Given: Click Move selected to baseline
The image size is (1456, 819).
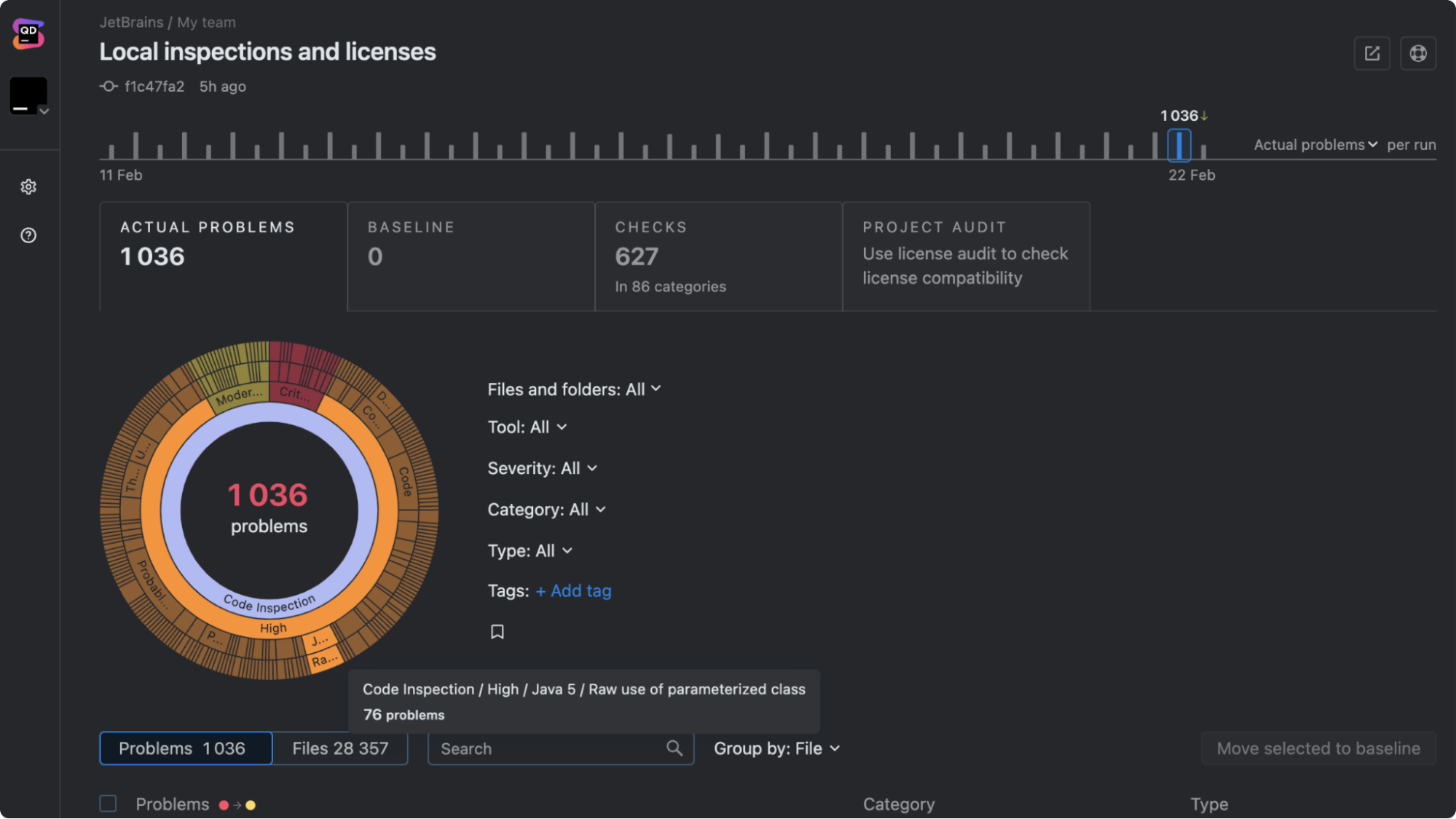Looking at the screenshot, I should tap(1318, 748).
